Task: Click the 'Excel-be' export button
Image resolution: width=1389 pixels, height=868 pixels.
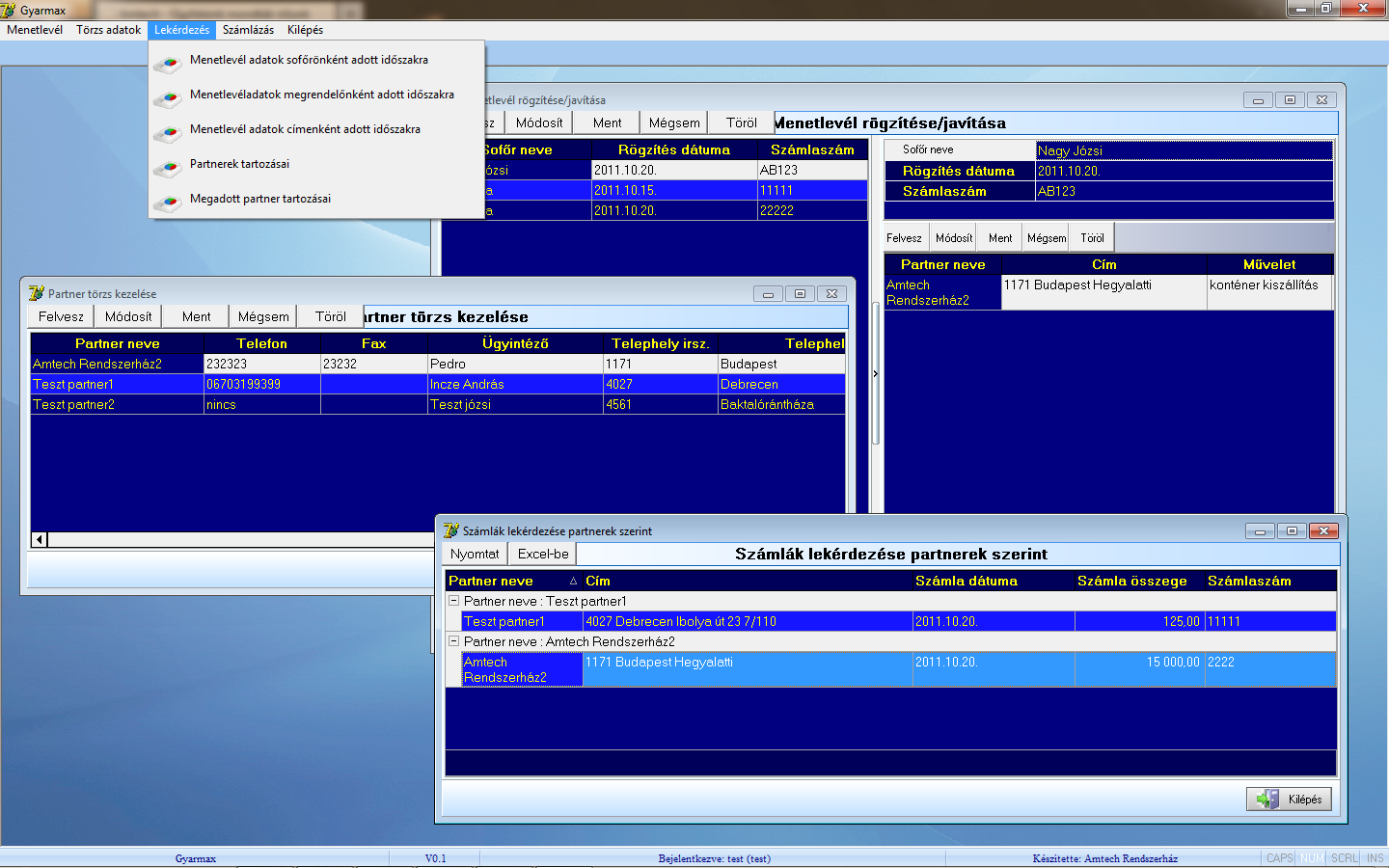Action: coord(543,554)
